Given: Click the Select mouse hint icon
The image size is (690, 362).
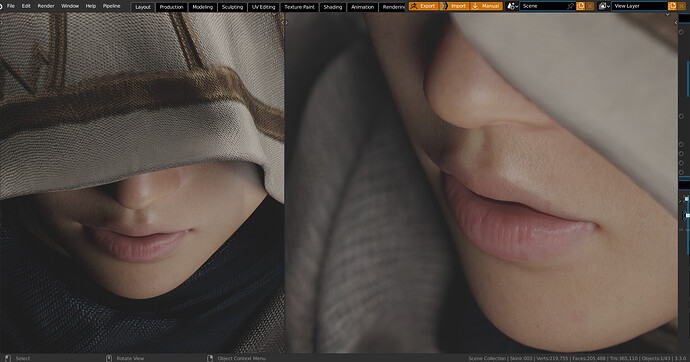Looking at the screenshot, I should [7, 358].
